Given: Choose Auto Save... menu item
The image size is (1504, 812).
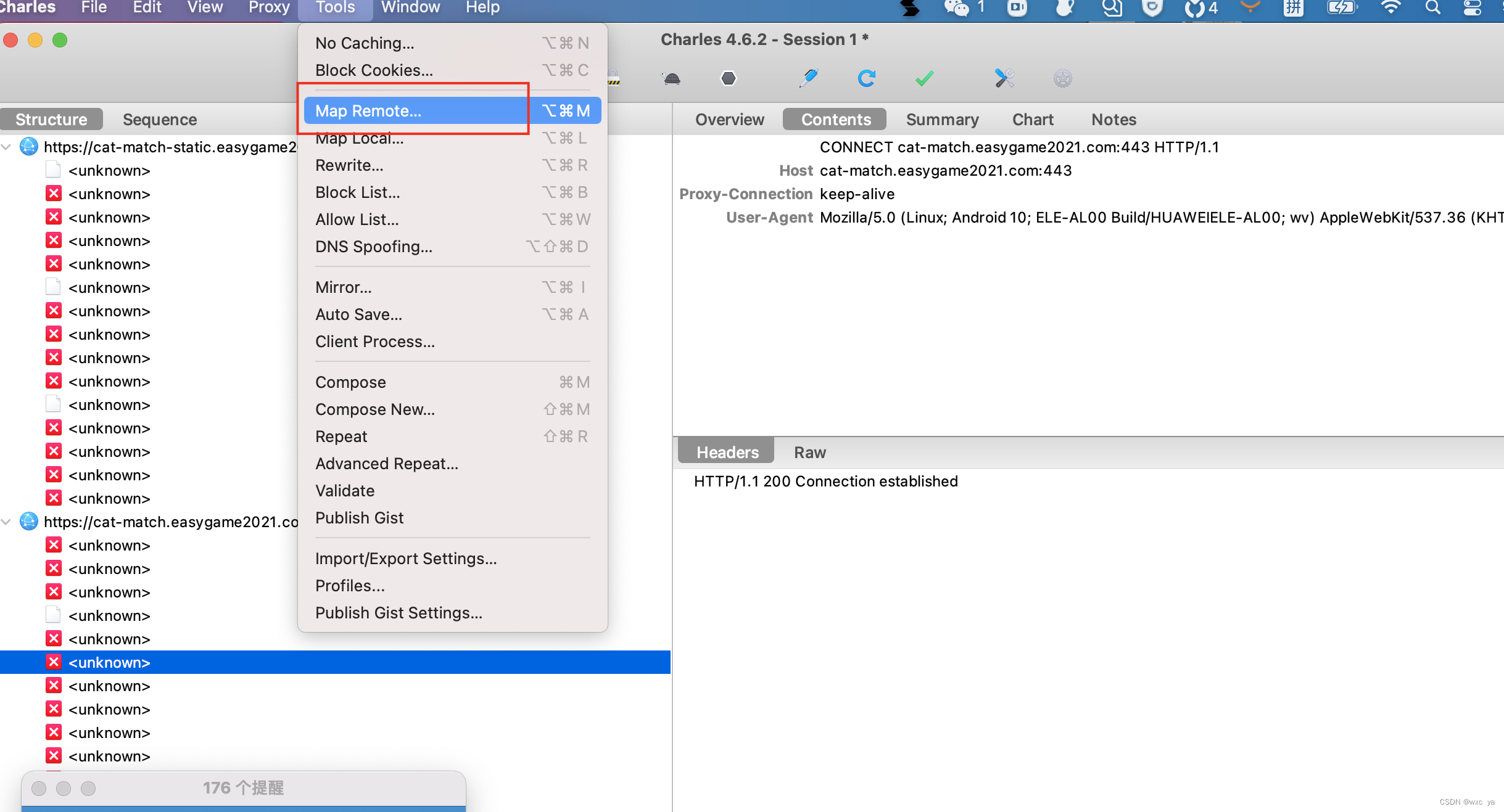Looking at the screenshot, I should 452,314.
